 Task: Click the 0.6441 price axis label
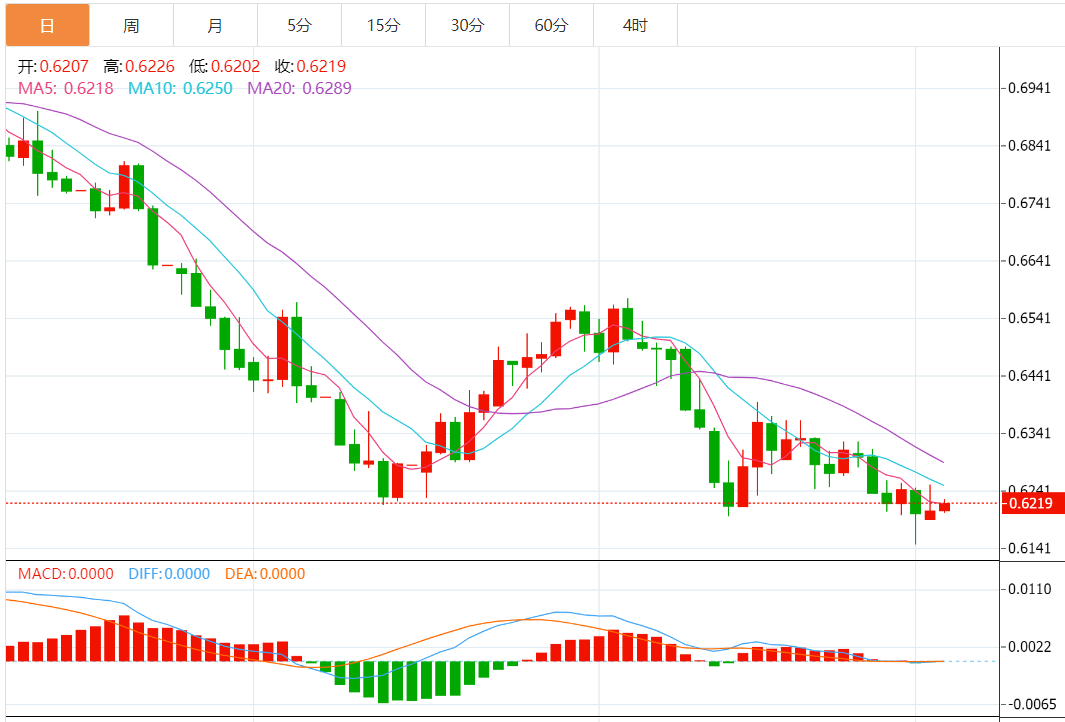point(1029,376)
